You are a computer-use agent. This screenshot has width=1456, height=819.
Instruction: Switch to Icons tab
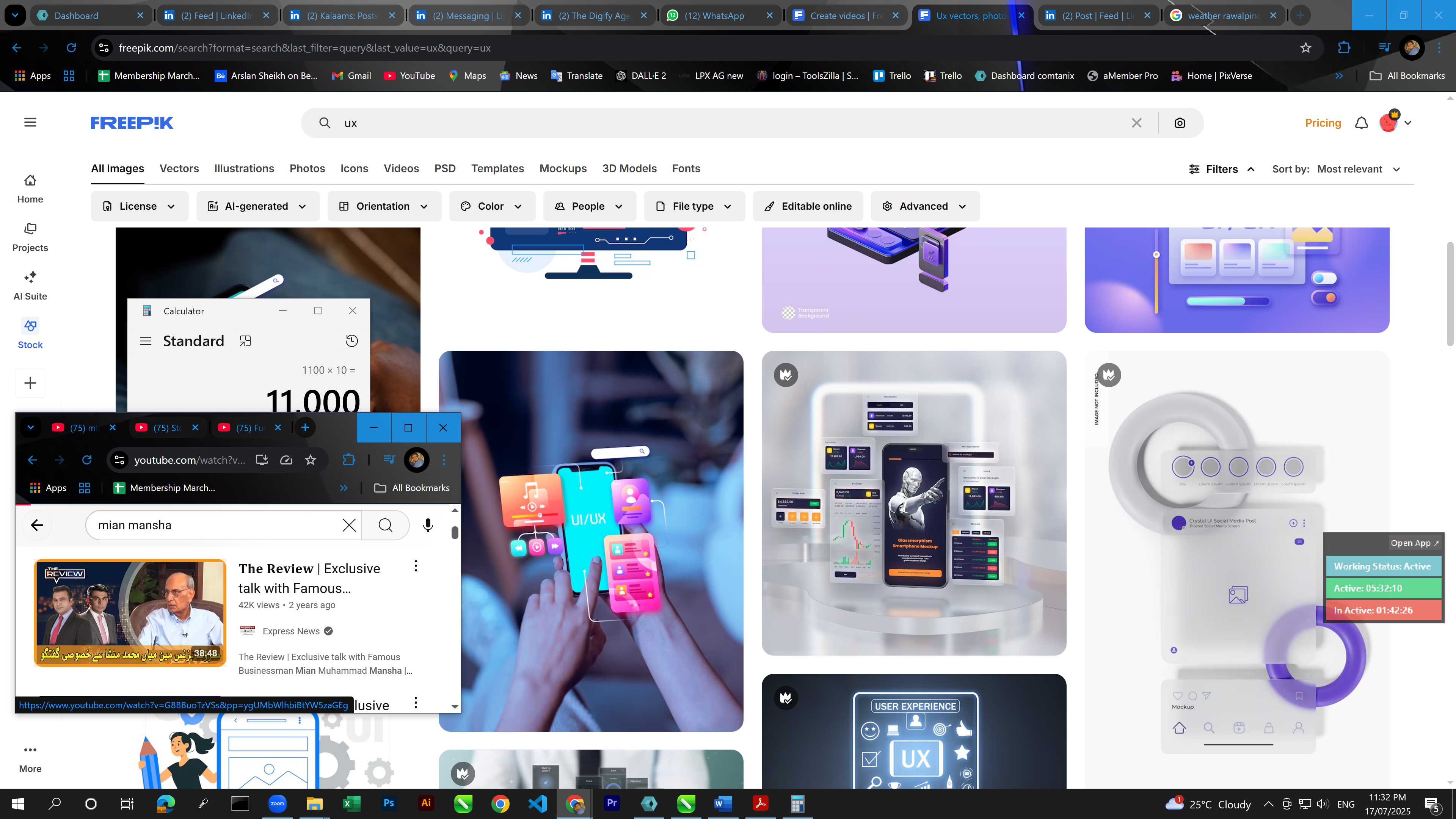tap(354, 168)
